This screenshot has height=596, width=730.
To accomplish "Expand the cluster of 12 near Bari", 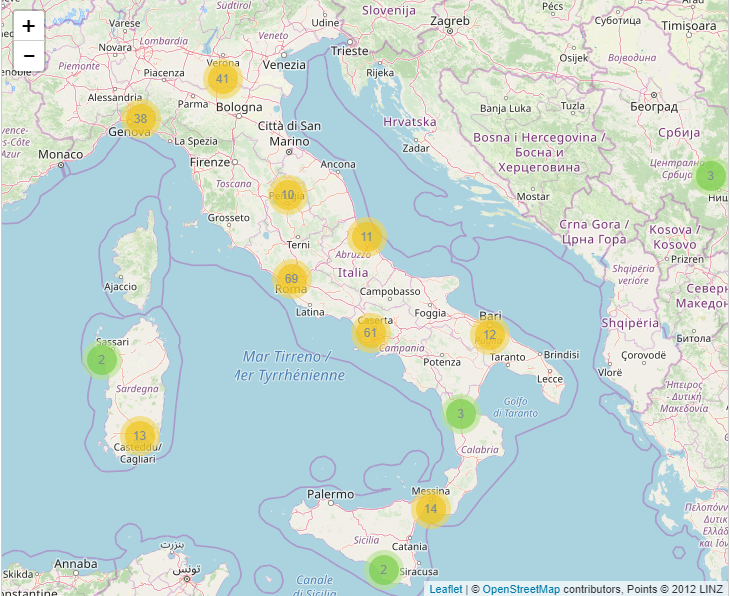I will (489, 335).
